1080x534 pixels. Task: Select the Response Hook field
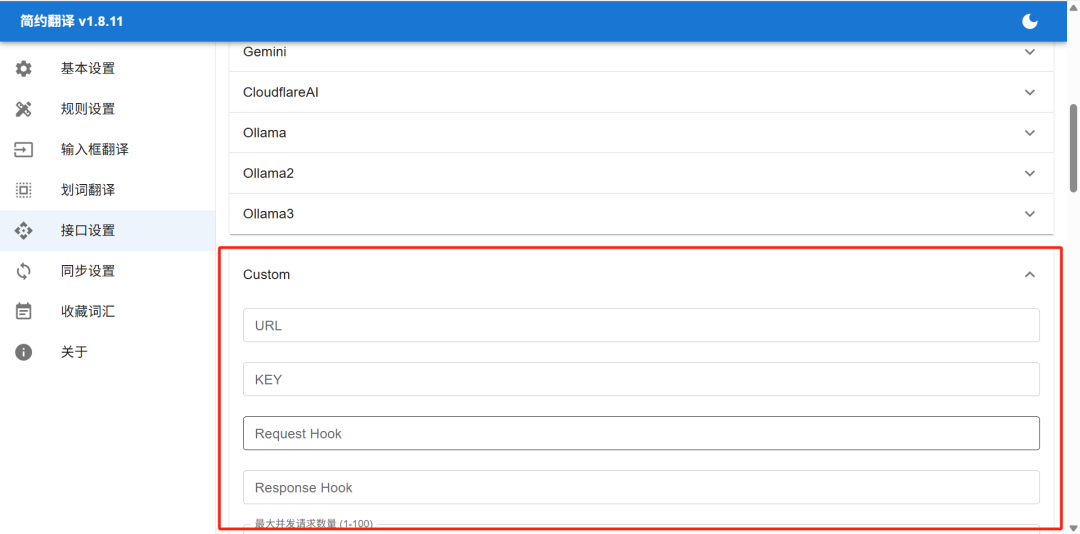640,487
